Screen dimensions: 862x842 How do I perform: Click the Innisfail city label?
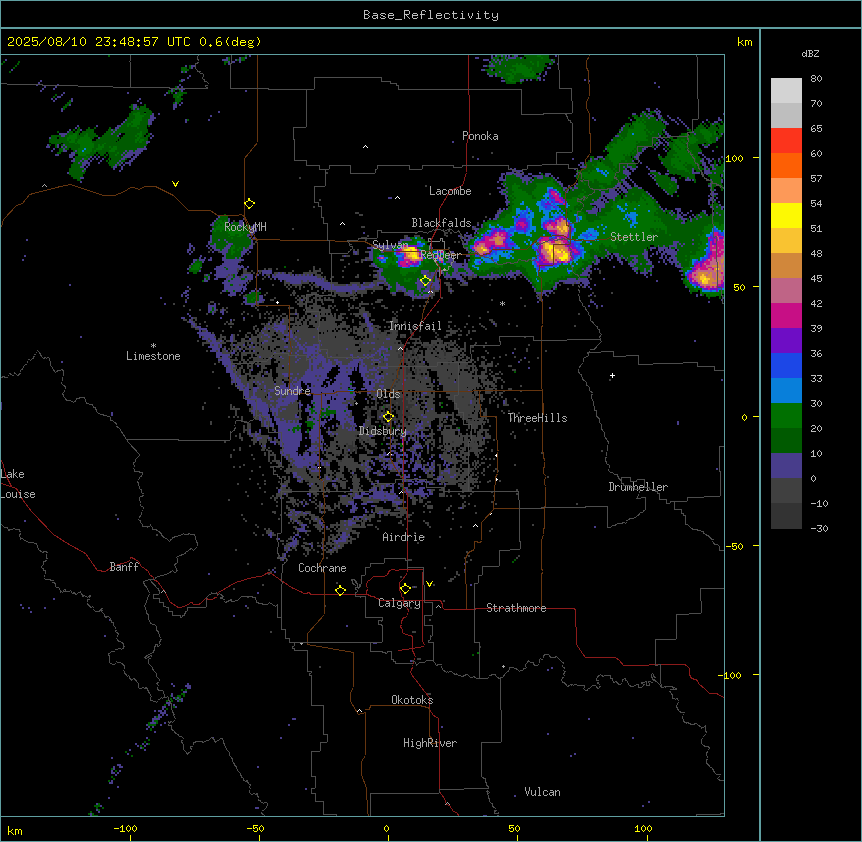(x=415, y=326)
